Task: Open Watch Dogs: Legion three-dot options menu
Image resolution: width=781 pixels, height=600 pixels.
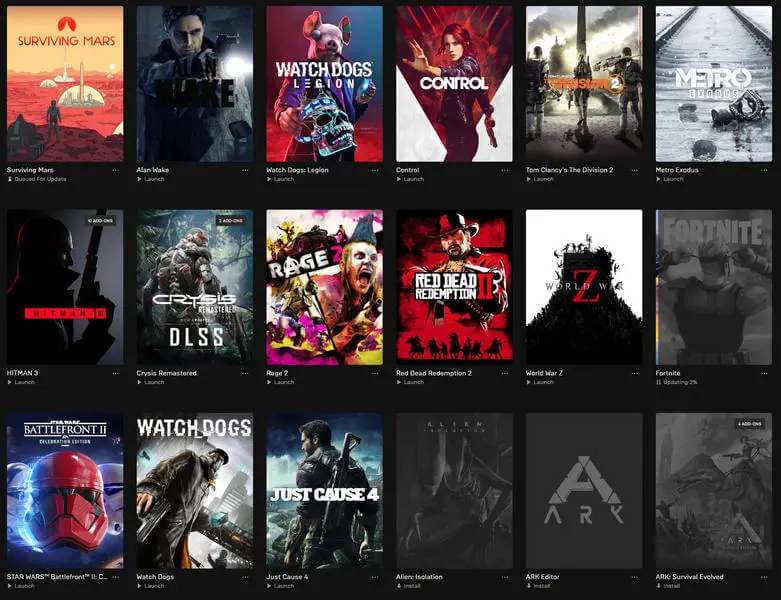Action: [375, 170]
